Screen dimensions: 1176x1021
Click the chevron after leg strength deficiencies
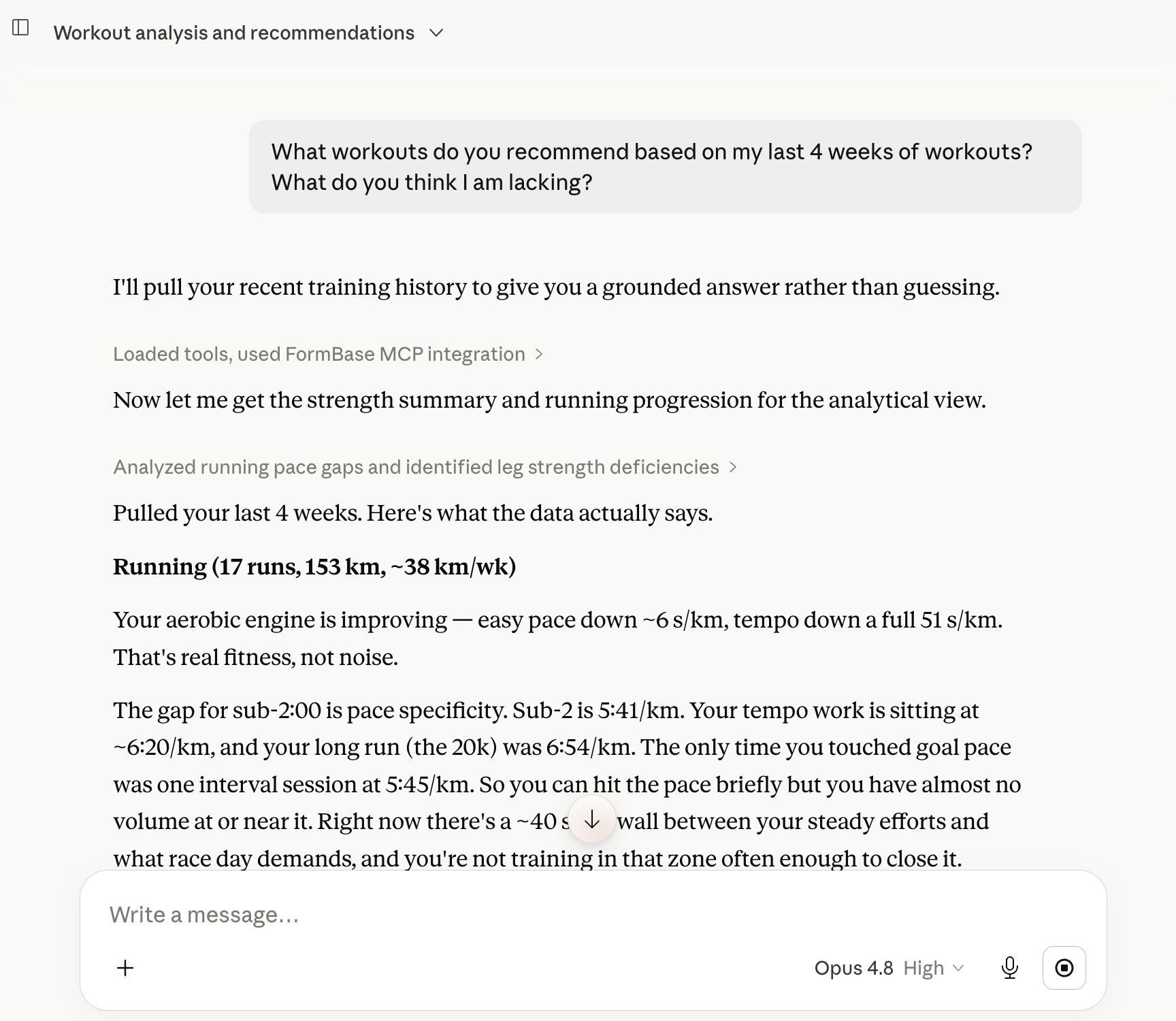(732, 467)
